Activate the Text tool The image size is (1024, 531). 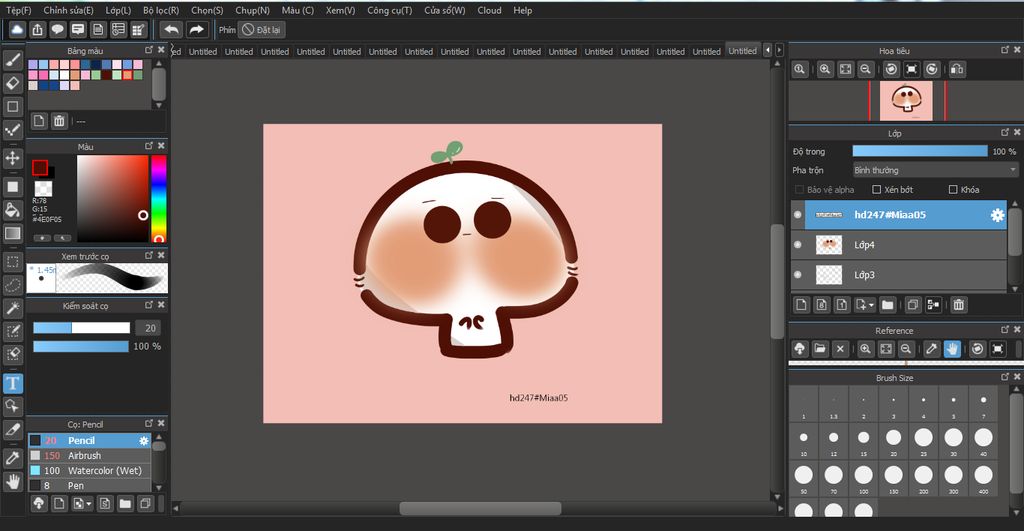[13, 383]
